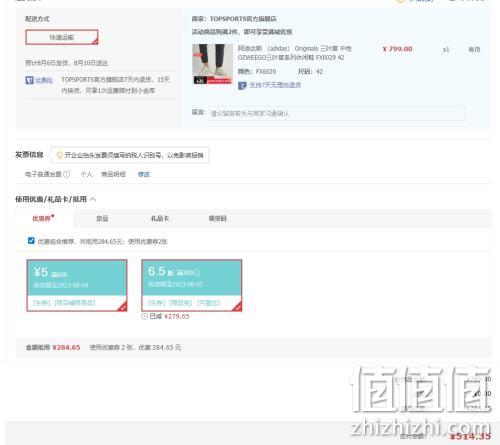Select the 快递运输 delivery method button

pos(62,37)
